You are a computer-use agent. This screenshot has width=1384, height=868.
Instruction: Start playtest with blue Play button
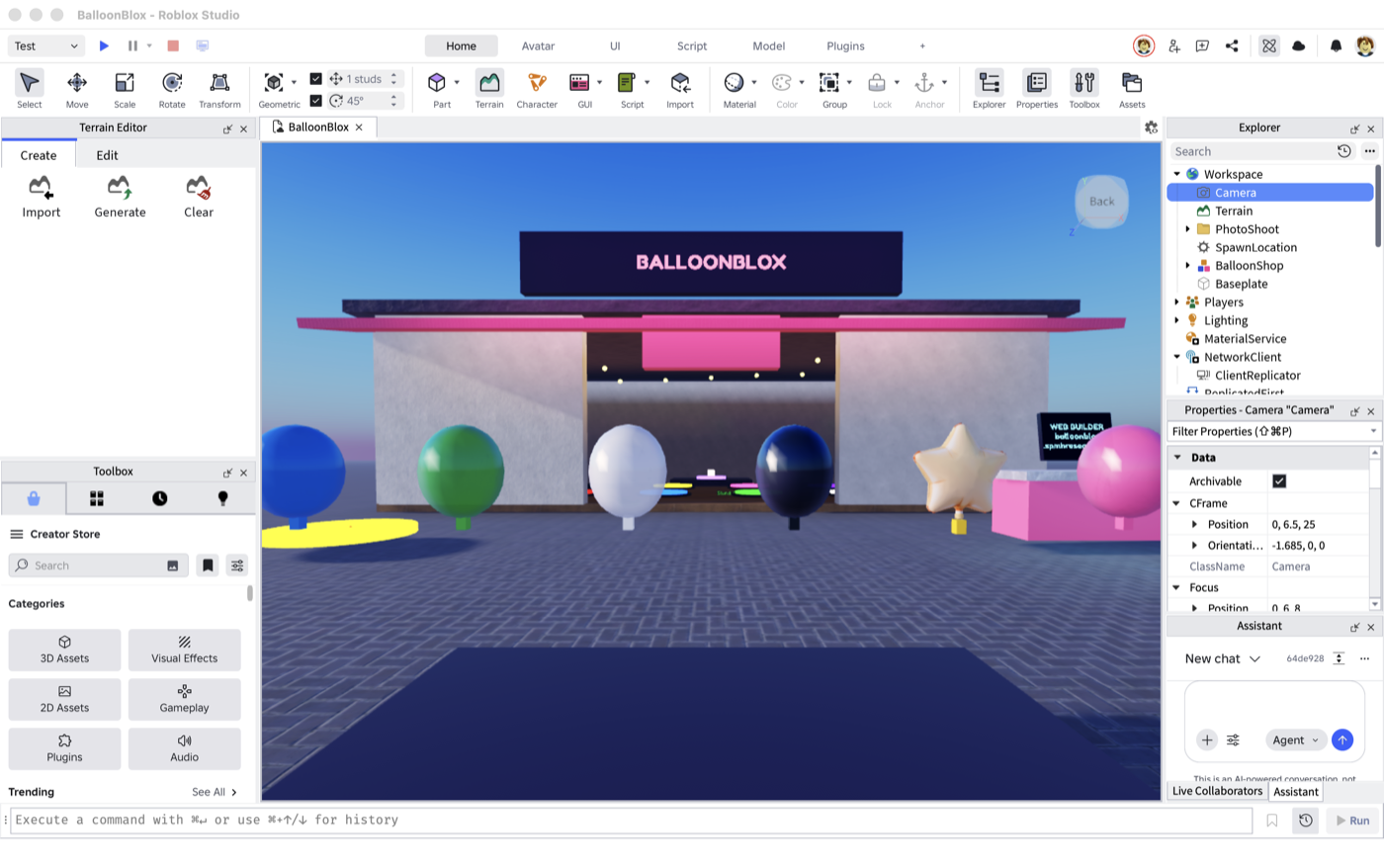[x=104, y=45]
